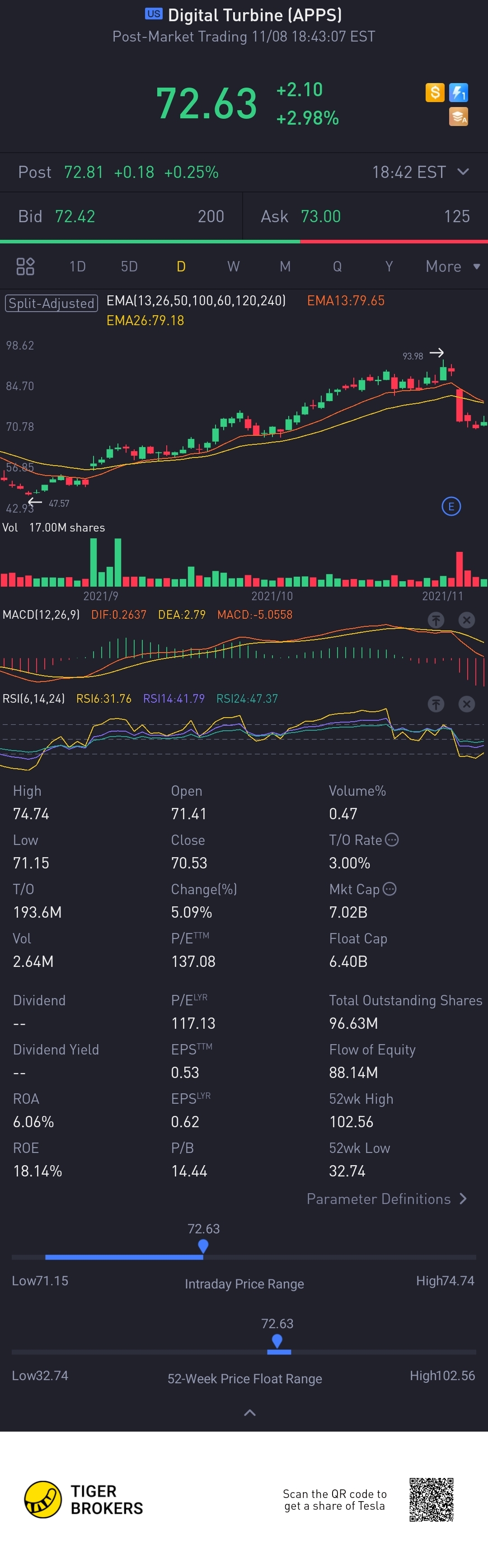Pin the RSI indicator to top
Screen dimensions: 488x1568
[x=436, y=704]
